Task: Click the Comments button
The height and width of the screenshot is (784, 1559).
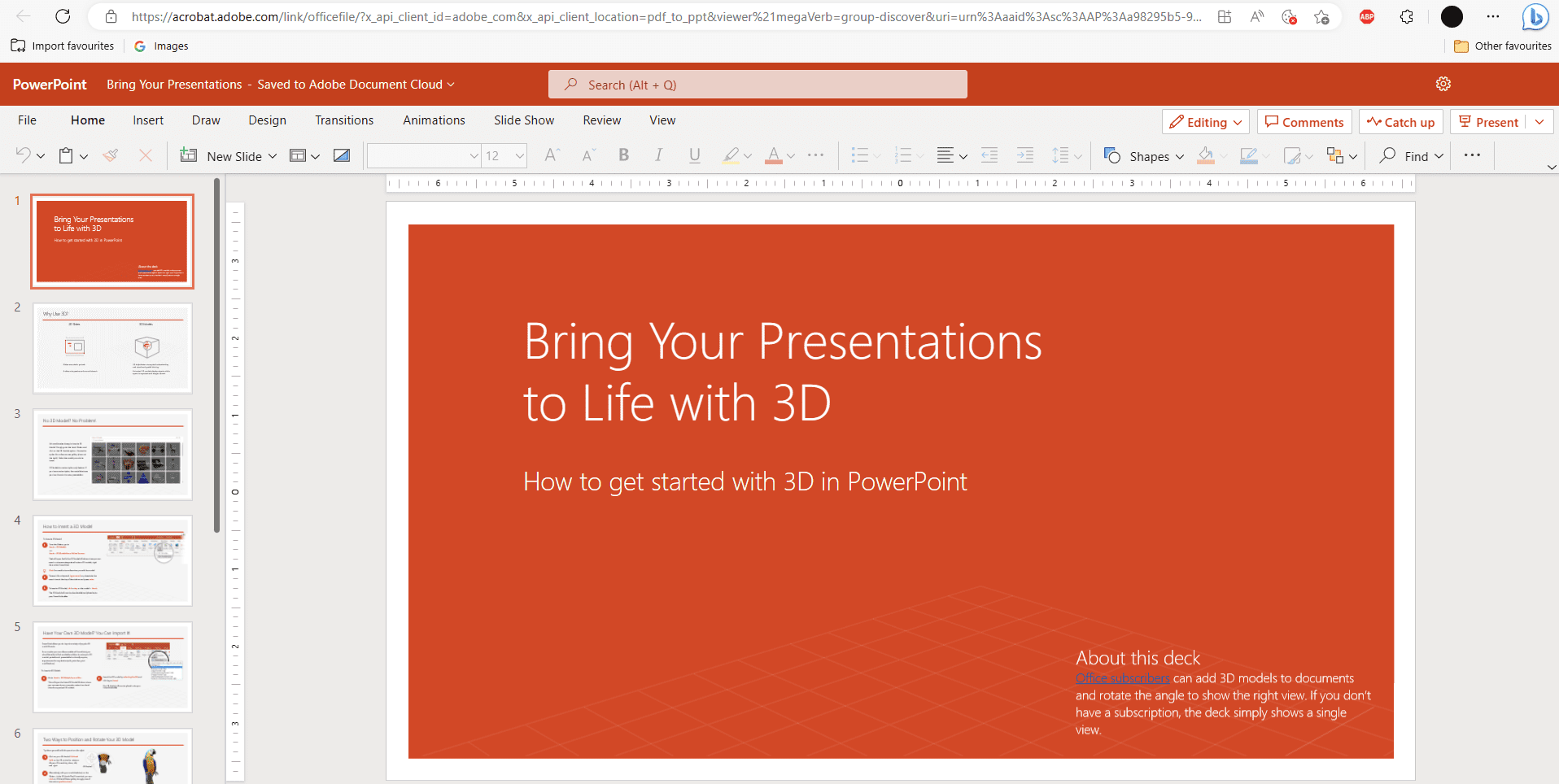Action: click(x=1304, y=122)
